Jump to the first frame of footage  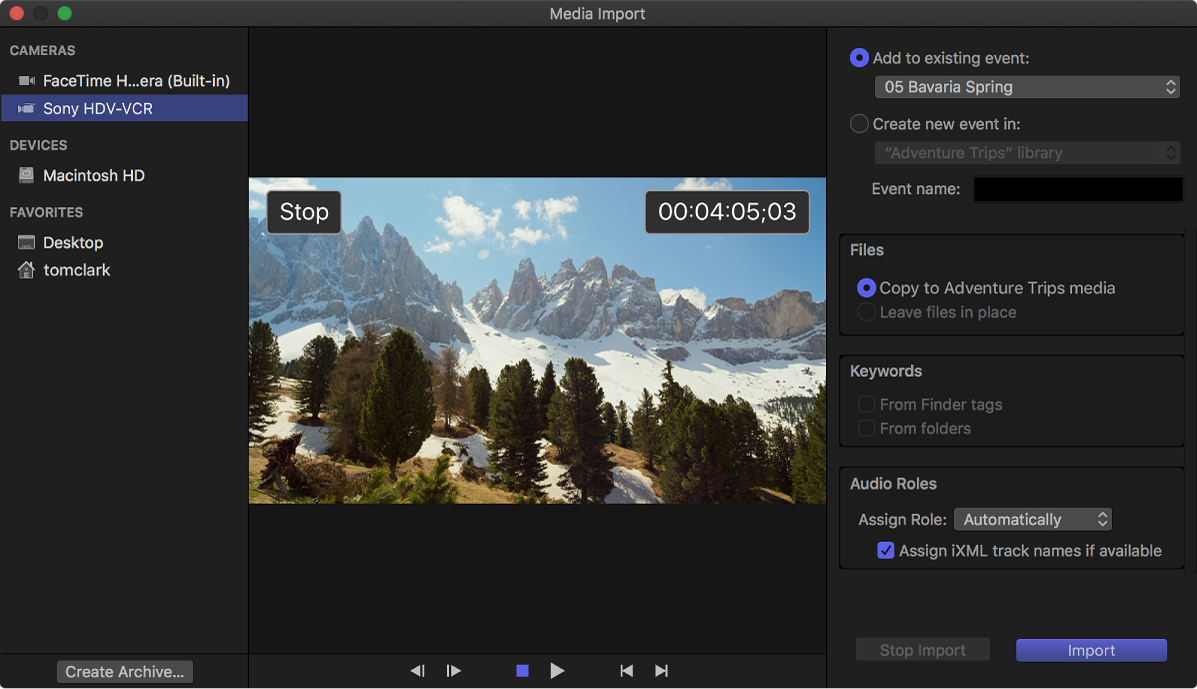coord(627,671)
